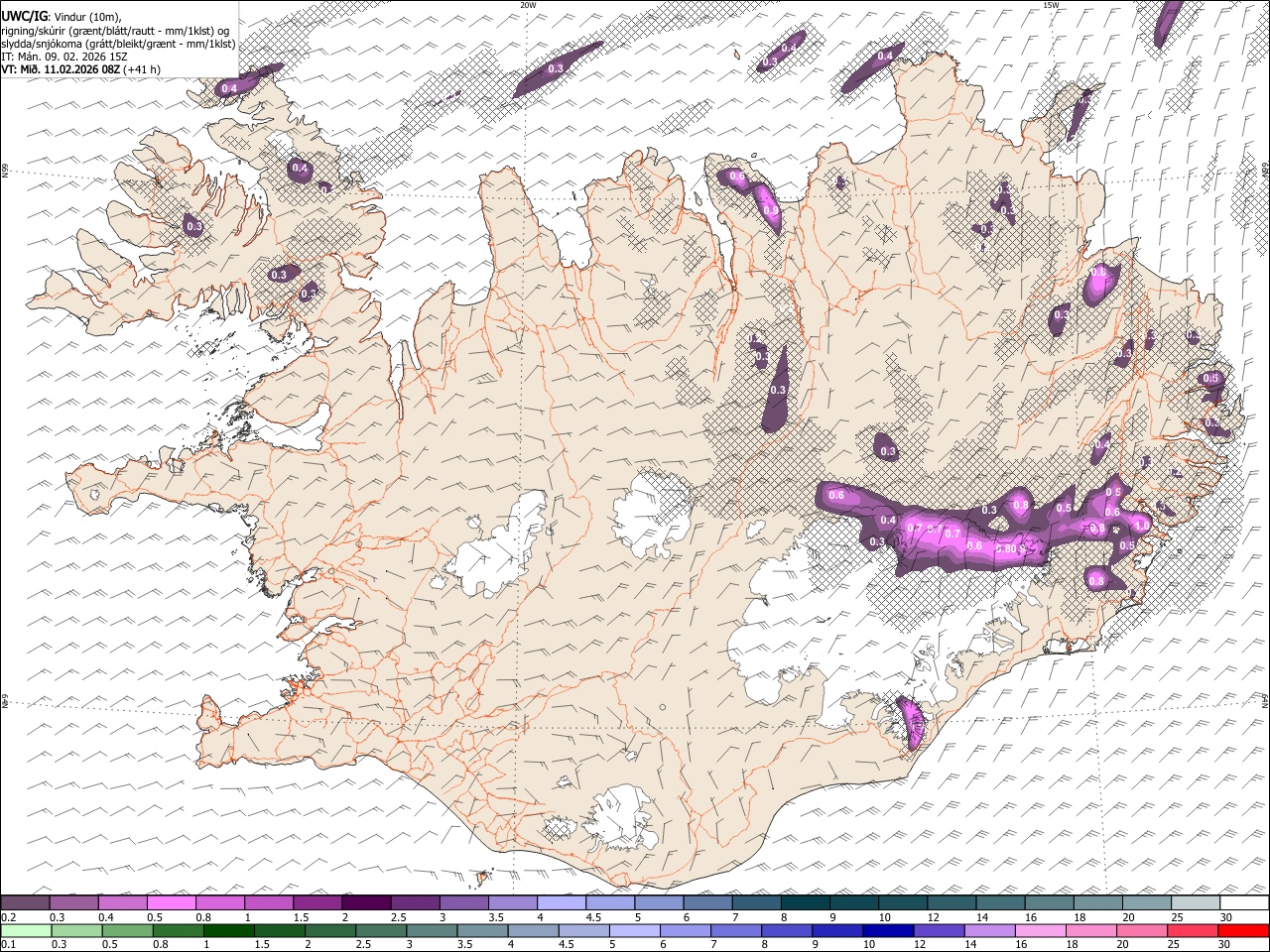1270x952 pixels.
Task: Pick the grey-green 3 swatch in lower legend row
Action: pos(432,930)
